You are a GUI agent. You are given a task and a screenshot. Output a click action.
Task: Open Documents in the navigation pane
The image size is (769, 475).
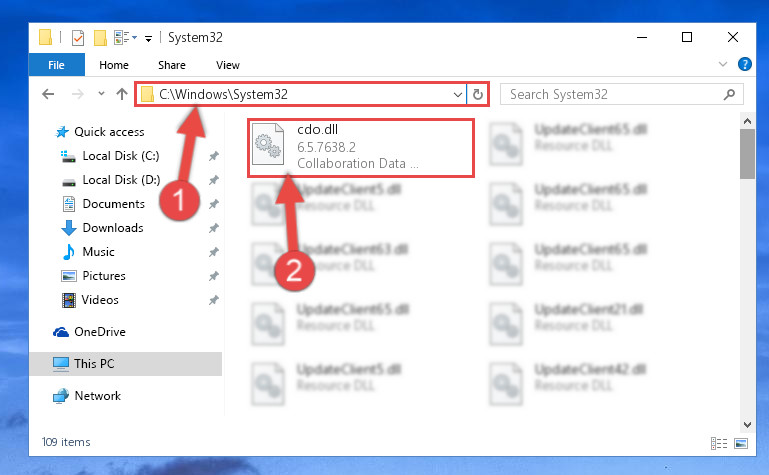[x=113, y=204]
